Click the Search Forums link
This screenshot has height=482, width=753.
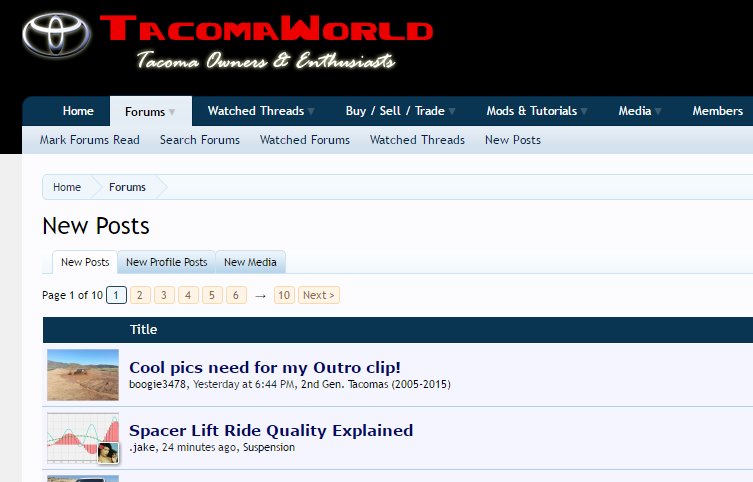pos(200,140)
